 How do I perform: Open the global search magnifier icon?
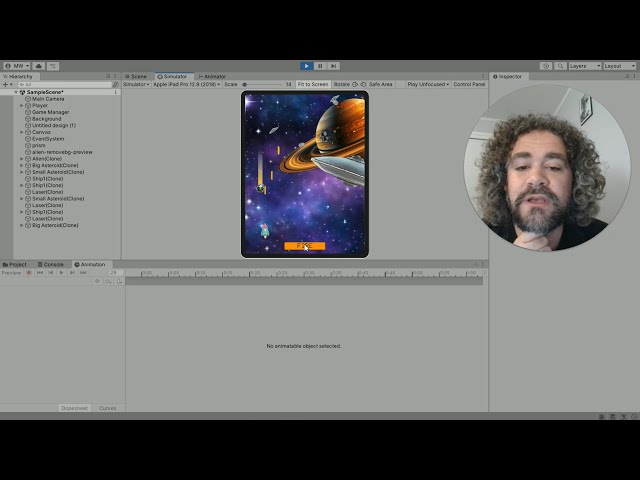pyautogui.click(x=560, y=66)
